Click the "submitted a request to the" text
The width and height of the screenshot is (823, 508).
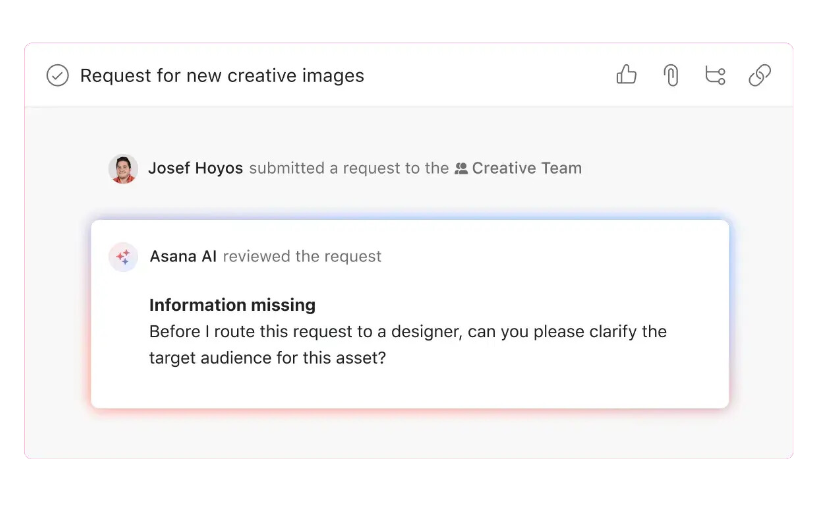pyautogui.click(x=348, y=168)
